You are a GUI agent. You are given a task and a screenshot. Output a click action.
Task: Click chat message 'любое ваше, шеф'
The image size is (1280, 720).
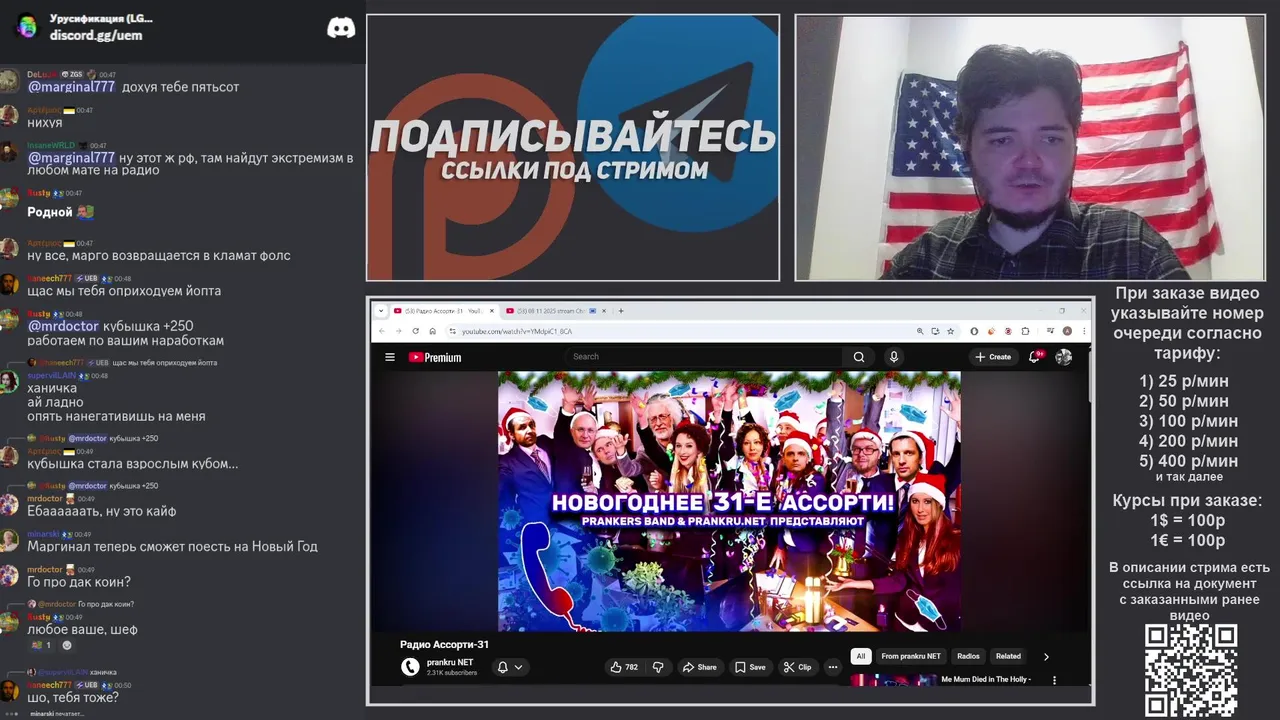point(82,630)
